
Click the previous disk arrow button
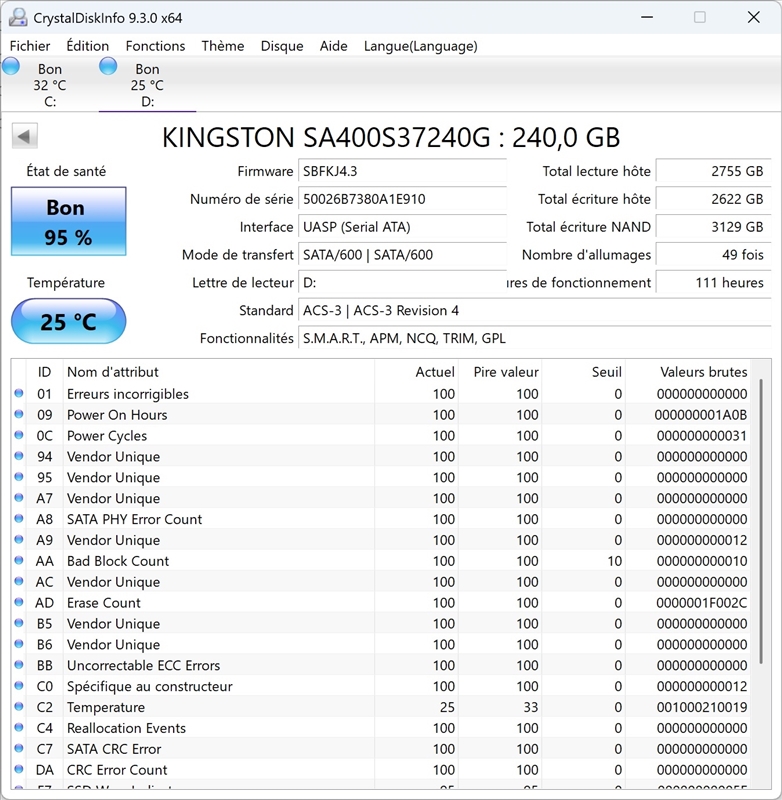pyautogui.click(x=24, y=136)
